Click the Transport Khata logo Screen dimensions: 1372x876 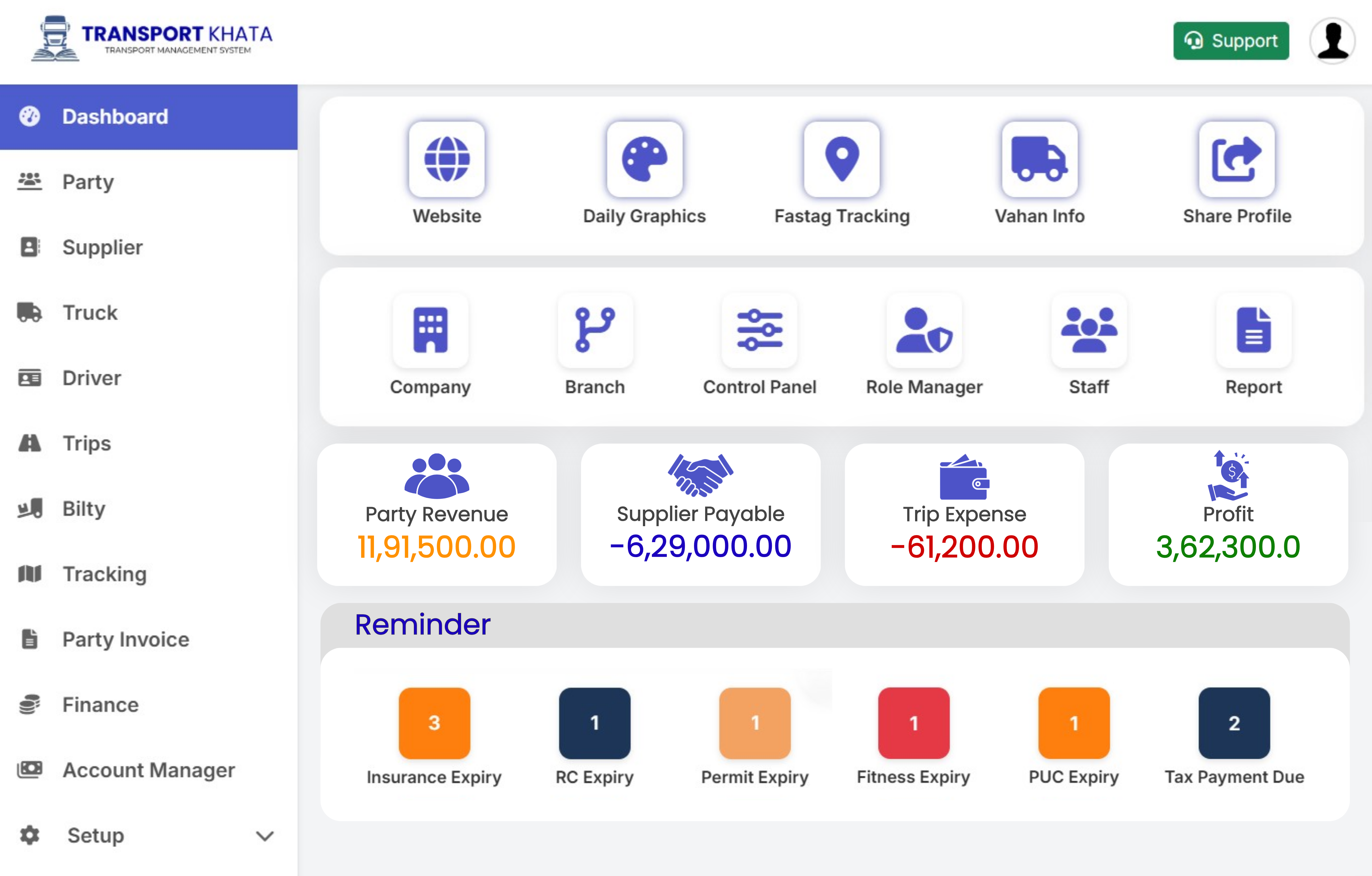(x=152, y=38)
